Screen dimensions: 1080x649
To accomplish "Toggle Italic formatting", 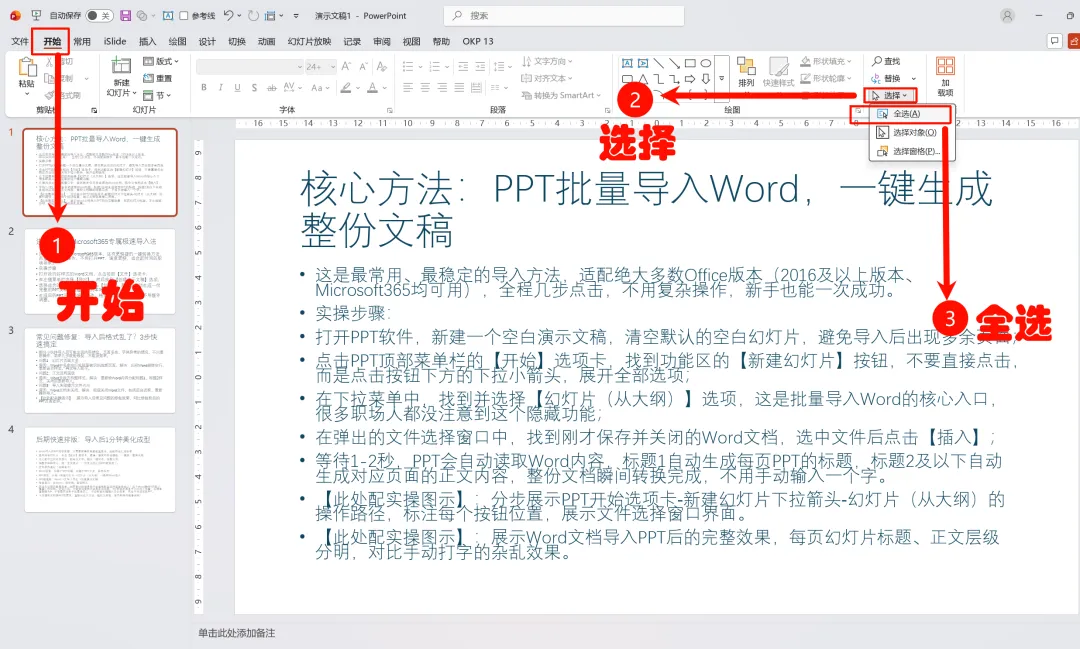I will (x=220, y=87).
